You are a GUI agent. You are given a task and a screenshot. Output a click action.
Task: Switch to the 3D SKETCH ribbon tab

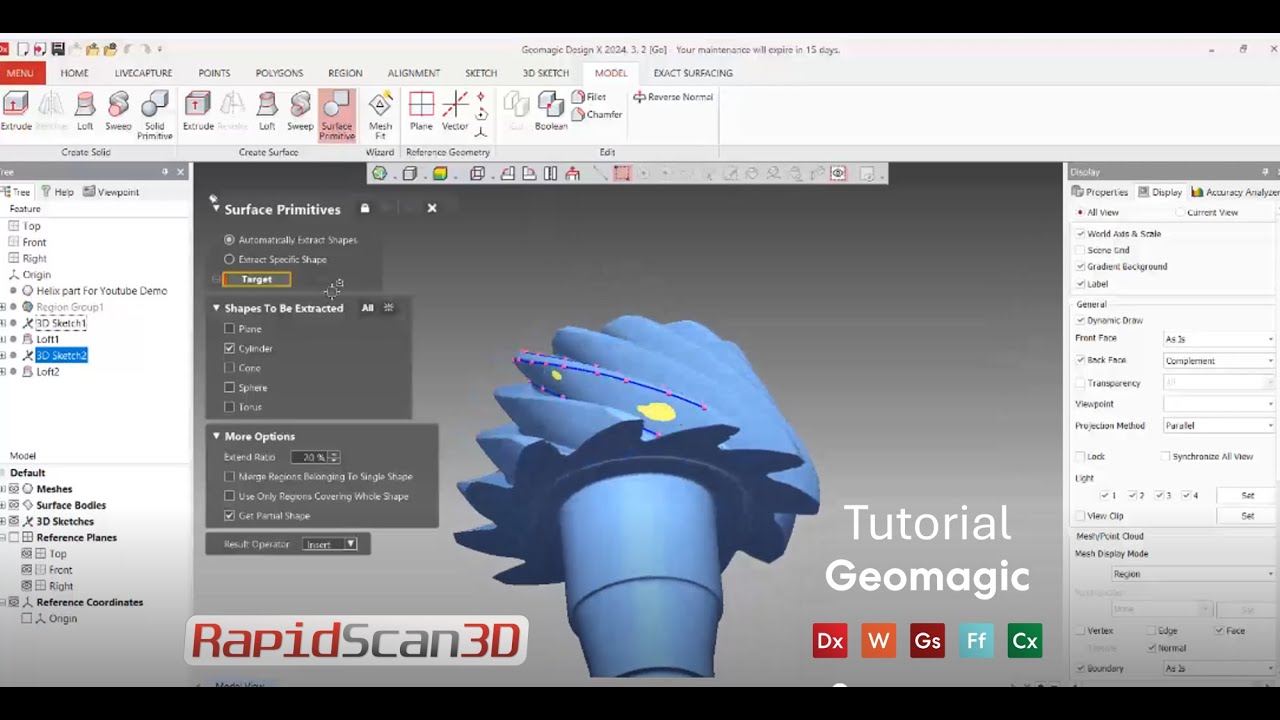pyautogui.click(x=546, y=73)
